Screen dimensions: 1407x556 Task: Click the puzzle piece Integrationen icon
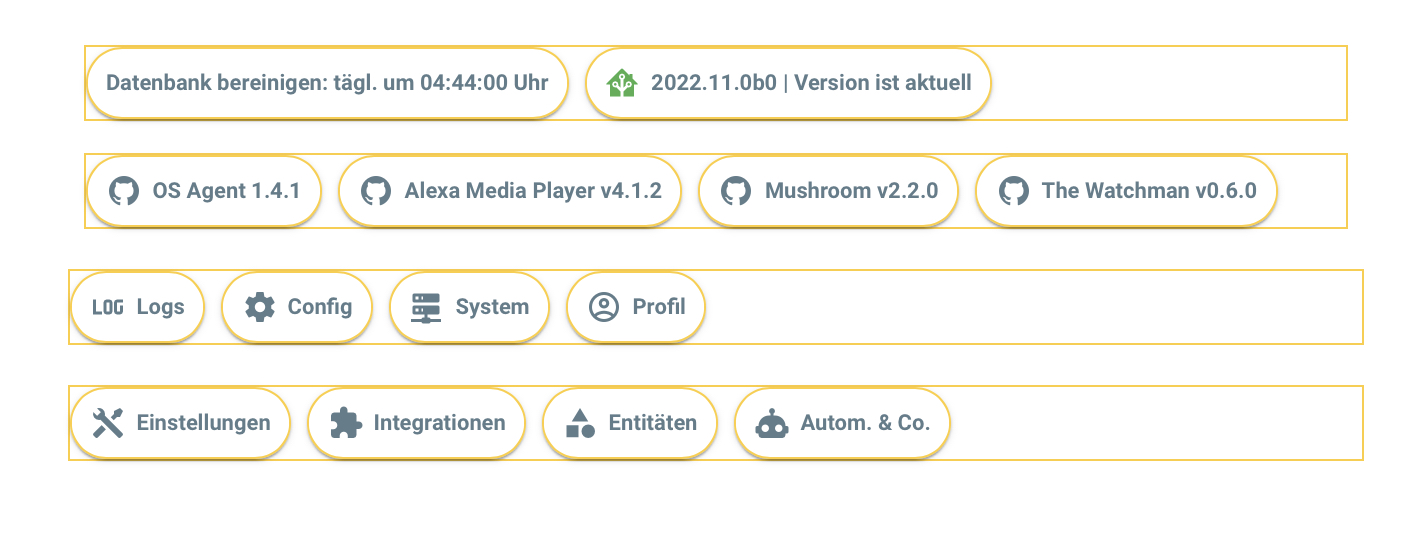click(344, 423)
